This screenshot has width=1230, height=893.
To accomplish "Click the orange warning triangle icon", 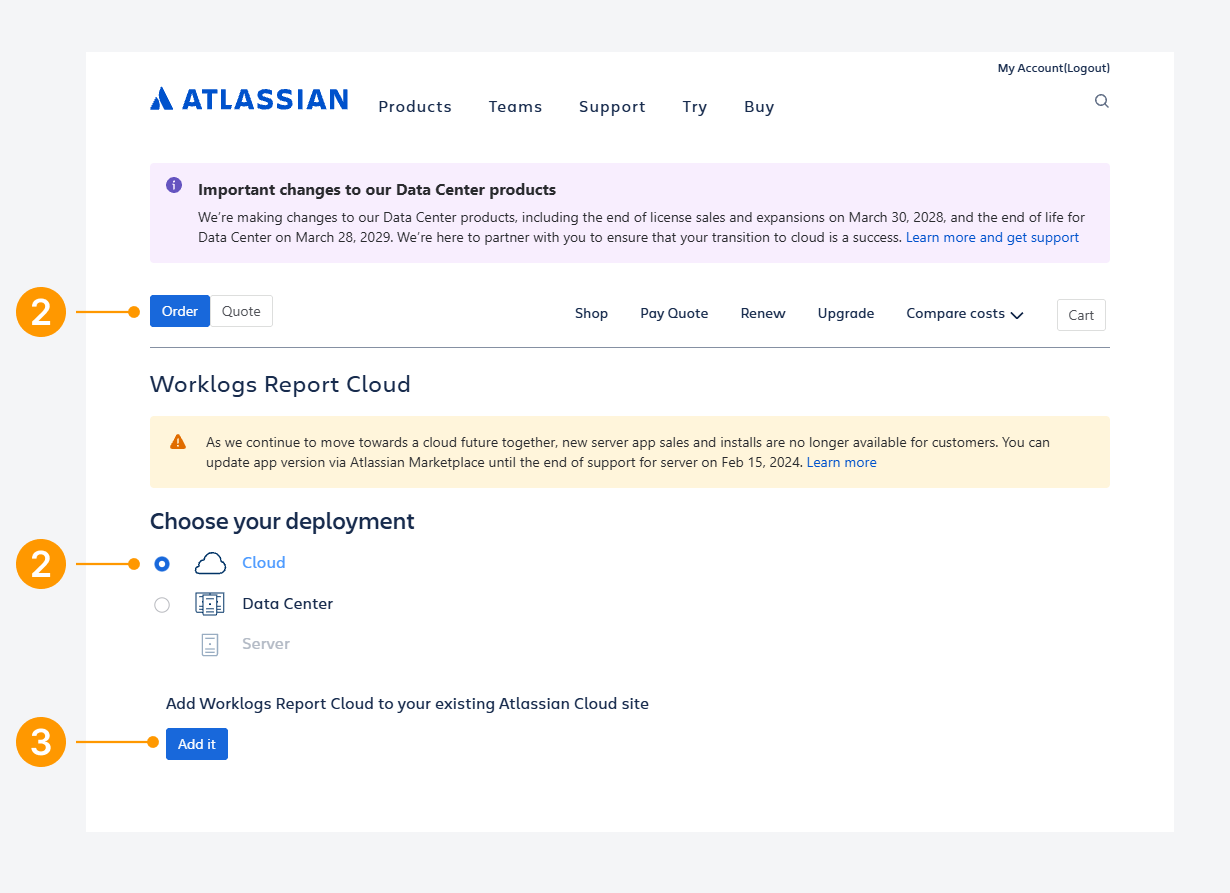I will pos(178,441).
